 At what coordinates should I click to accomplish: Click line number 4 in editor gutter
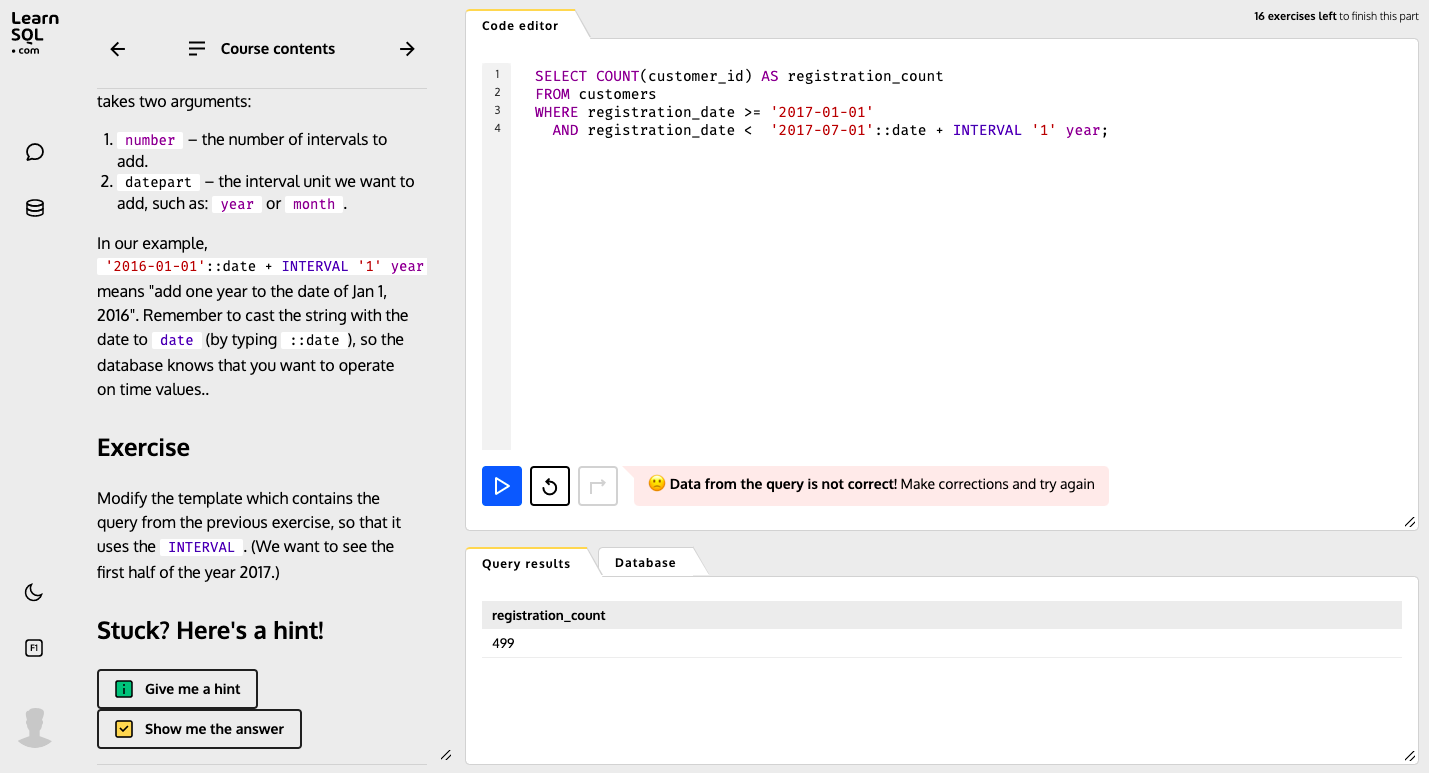(497, 129)
